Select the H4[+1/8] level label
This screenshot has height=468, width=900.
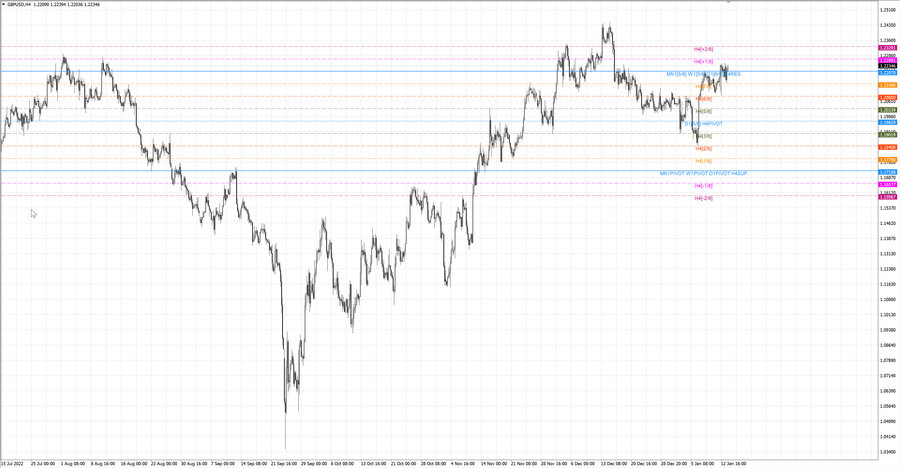[x=703, y=61]
